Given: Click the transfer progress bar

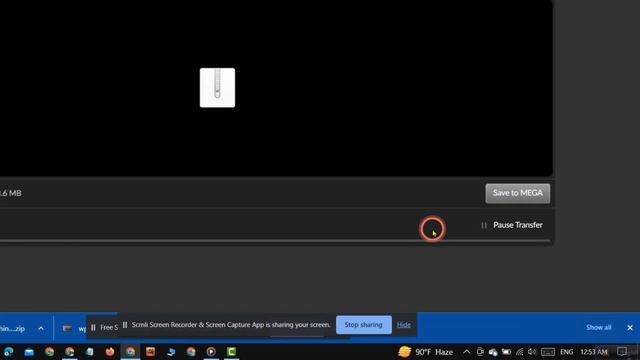Looking at the screenshot, I should (x=275, y=241).
